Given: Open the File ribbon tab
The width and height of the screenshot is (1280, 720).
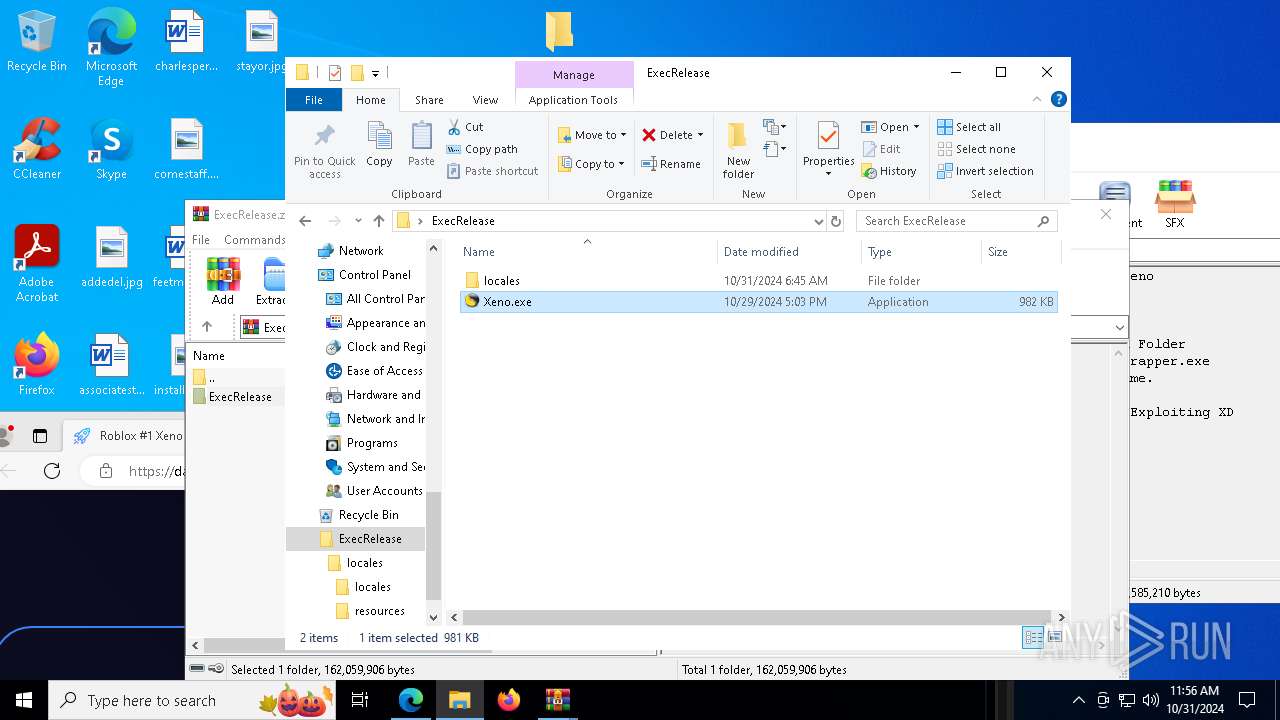Looking at the screenshot, I should coord(314,100).
